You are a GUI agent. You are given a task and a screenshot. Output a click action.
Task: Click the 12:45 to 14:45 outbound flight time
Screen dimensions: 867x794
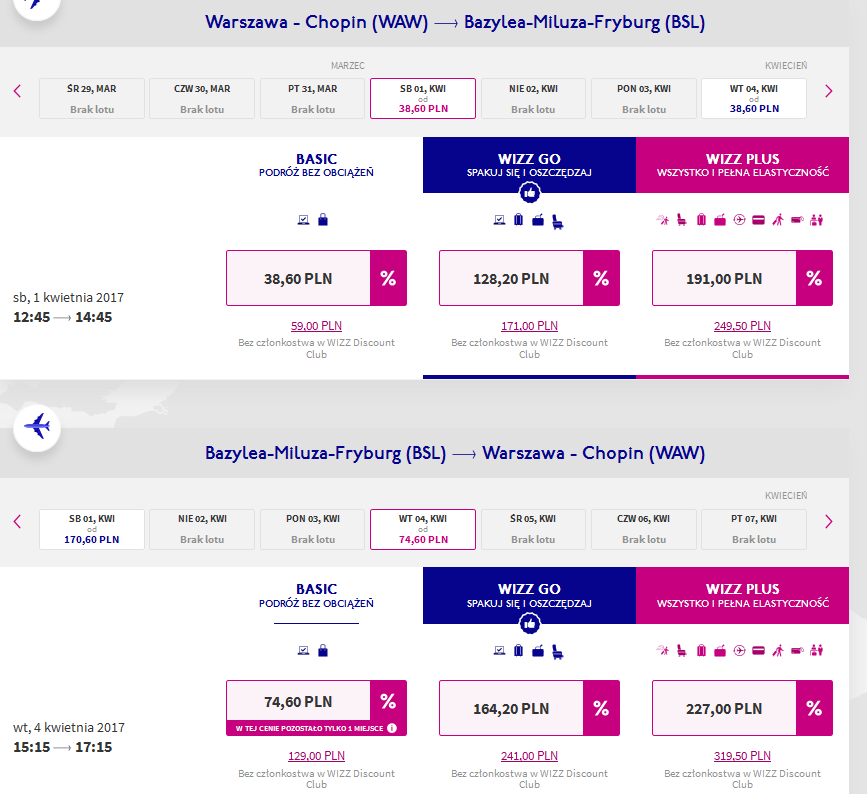tap(62, 317)
